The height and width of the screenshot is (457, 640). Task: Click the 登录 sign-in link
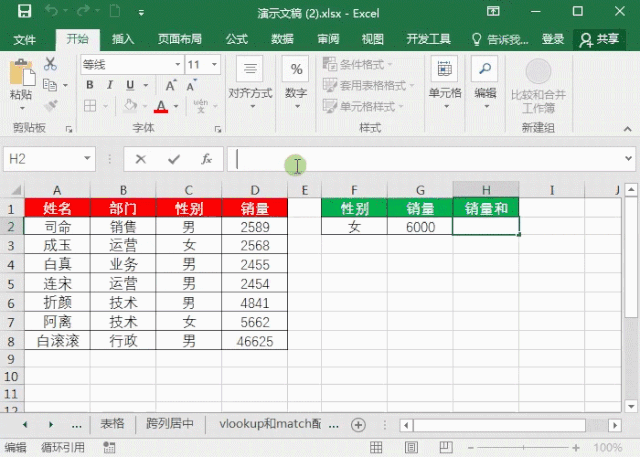tap(553, 39)
